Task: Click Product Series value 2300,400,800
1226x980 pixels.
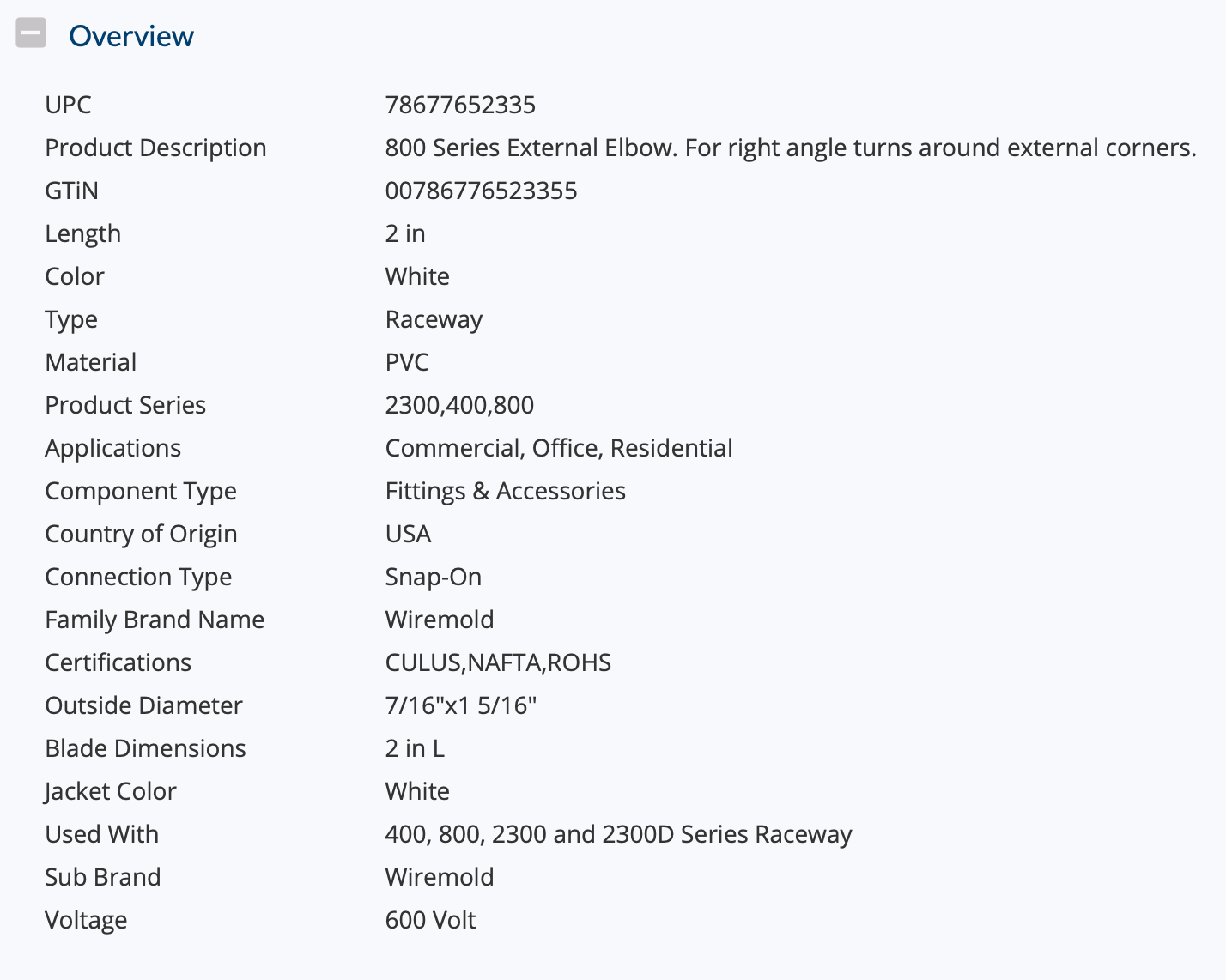Action: (x=459, y=405)
